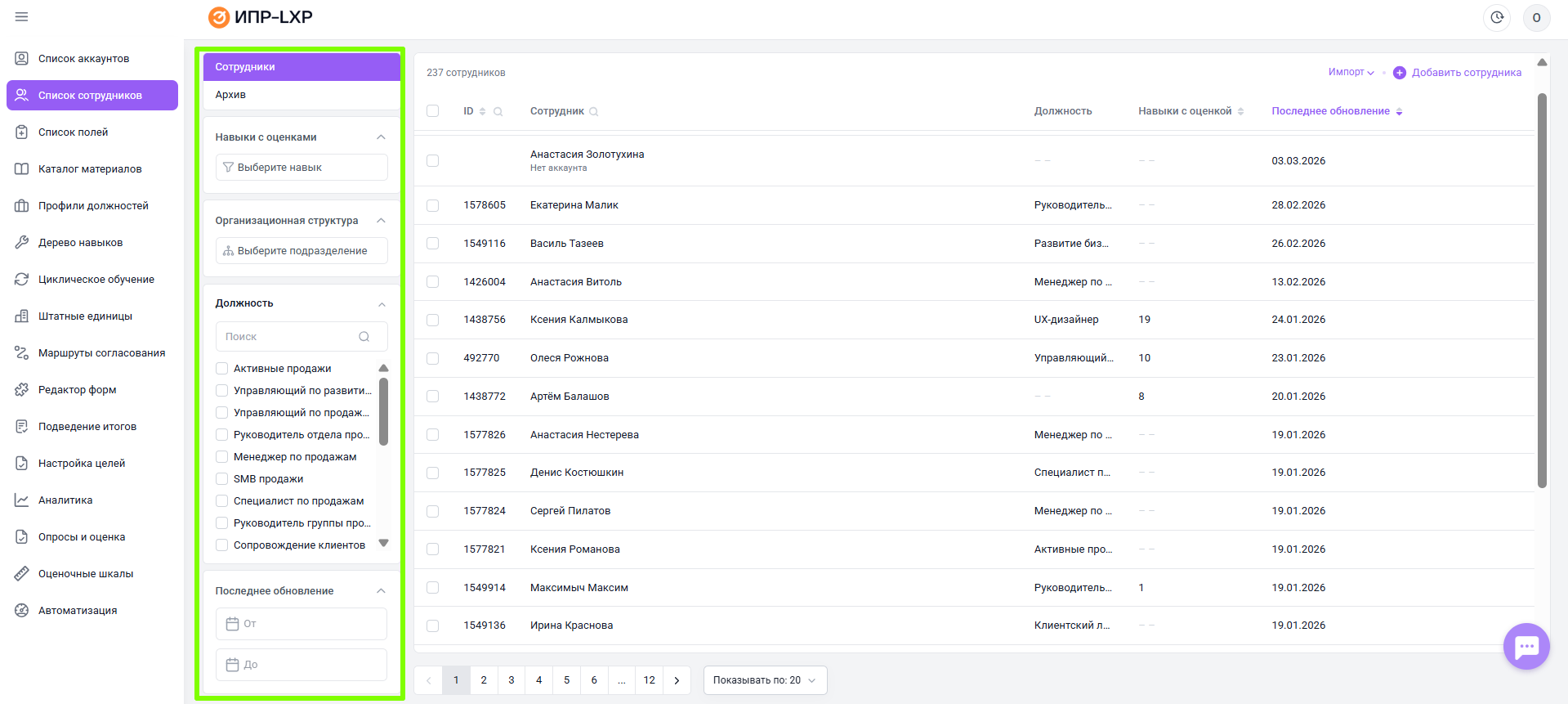Click the Сотрудник column search icon

click(594, 112)
